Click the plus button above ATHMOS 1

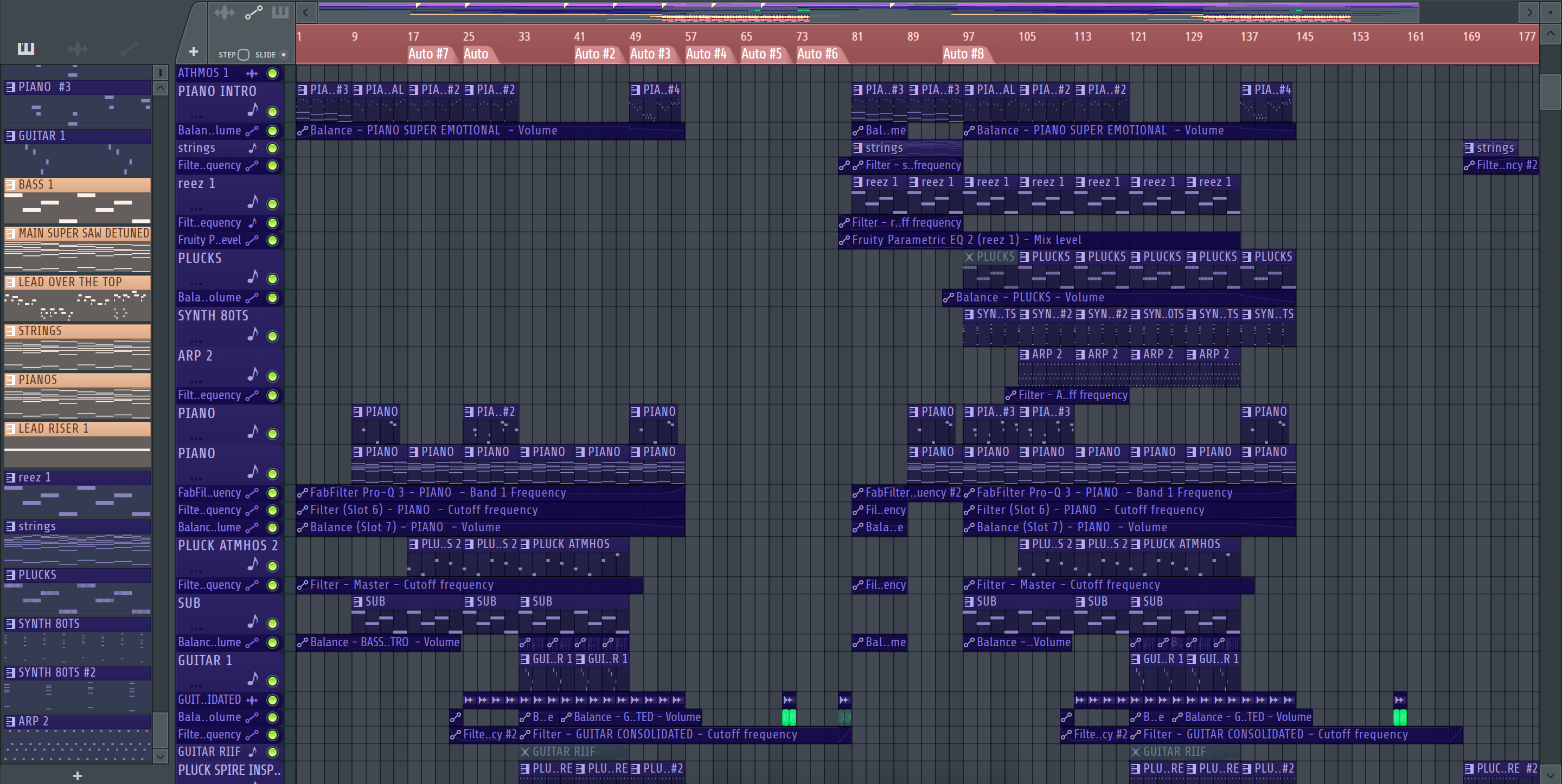click(x=194, y=52)
